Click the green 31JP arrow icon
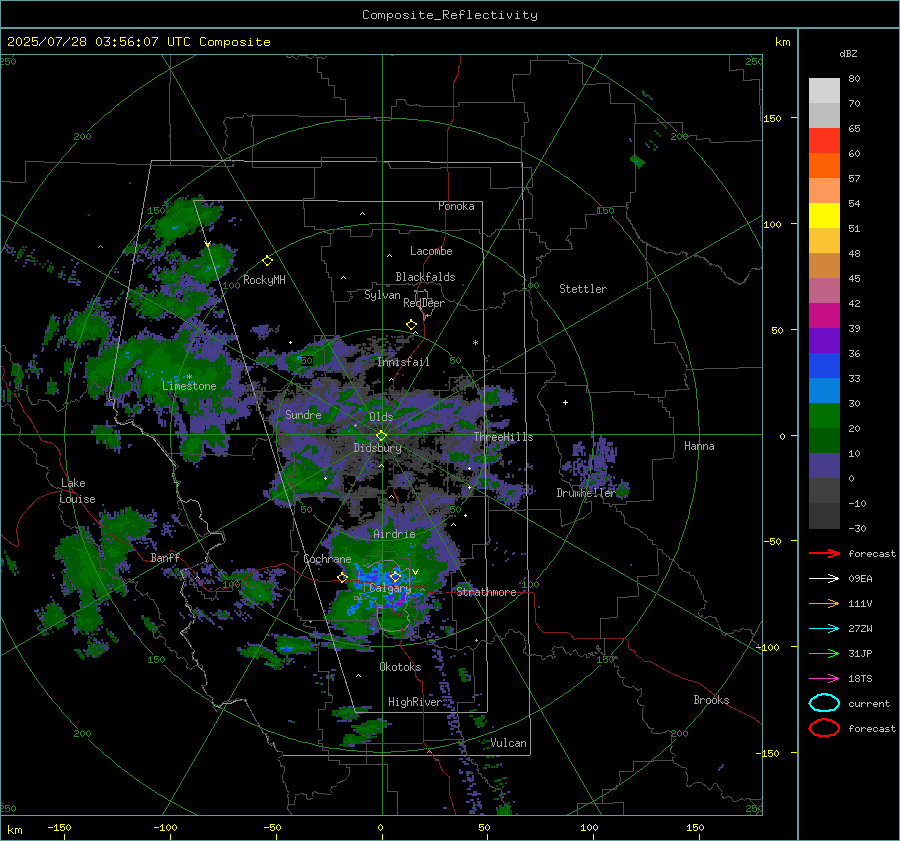Viewport: 900px width, 841px height. tap(824, 653)
